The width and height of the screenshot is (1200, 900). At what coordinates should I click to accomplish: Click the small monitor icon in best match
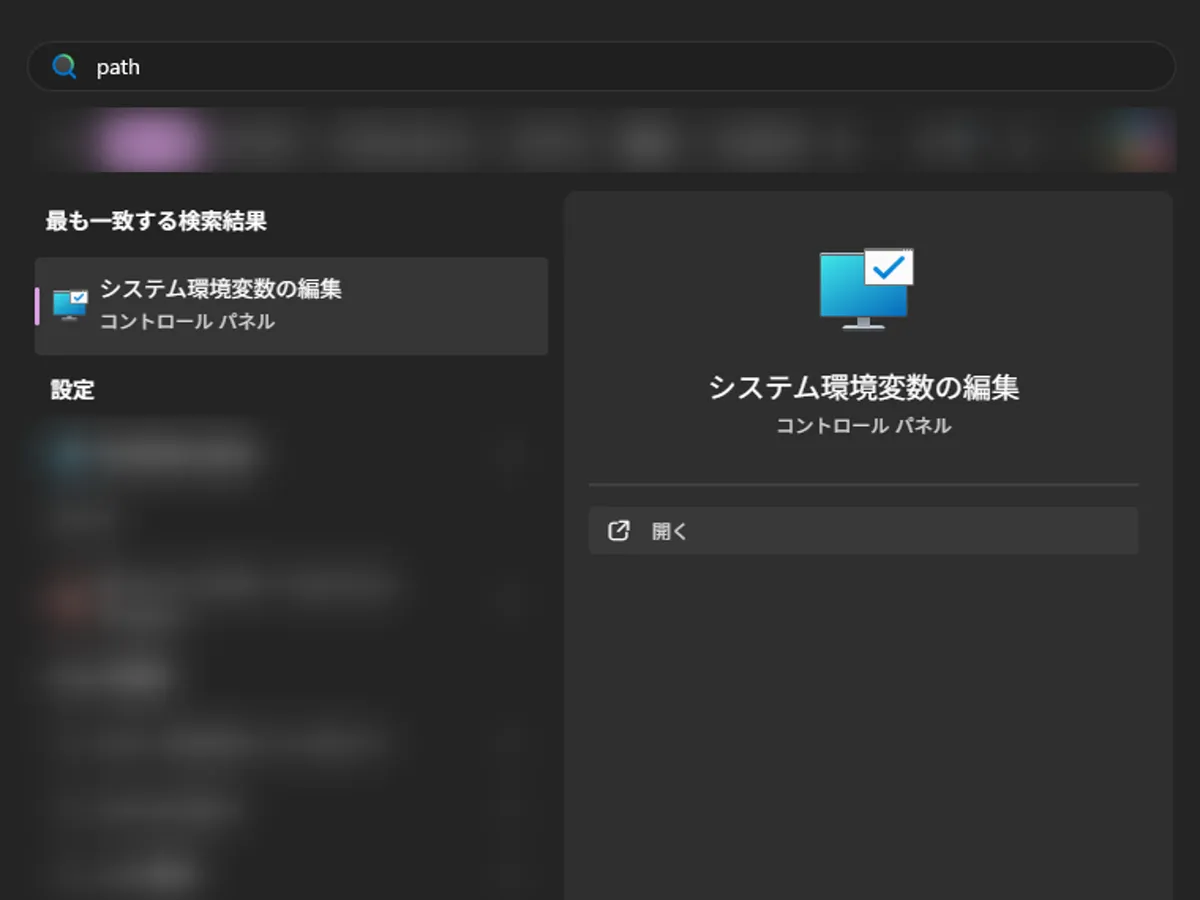tap(70, 305)
